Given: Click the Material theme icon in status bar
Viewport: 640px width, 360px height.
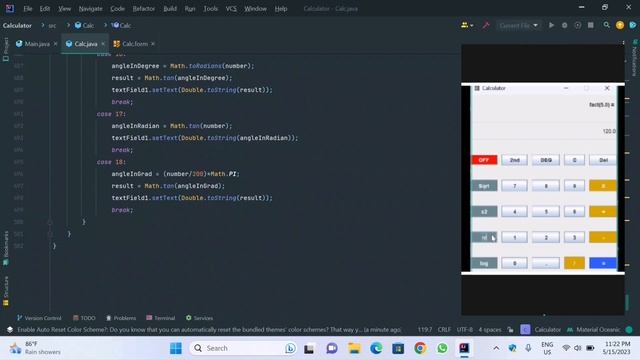Looking at the screenshot, I should click(570, 329).
